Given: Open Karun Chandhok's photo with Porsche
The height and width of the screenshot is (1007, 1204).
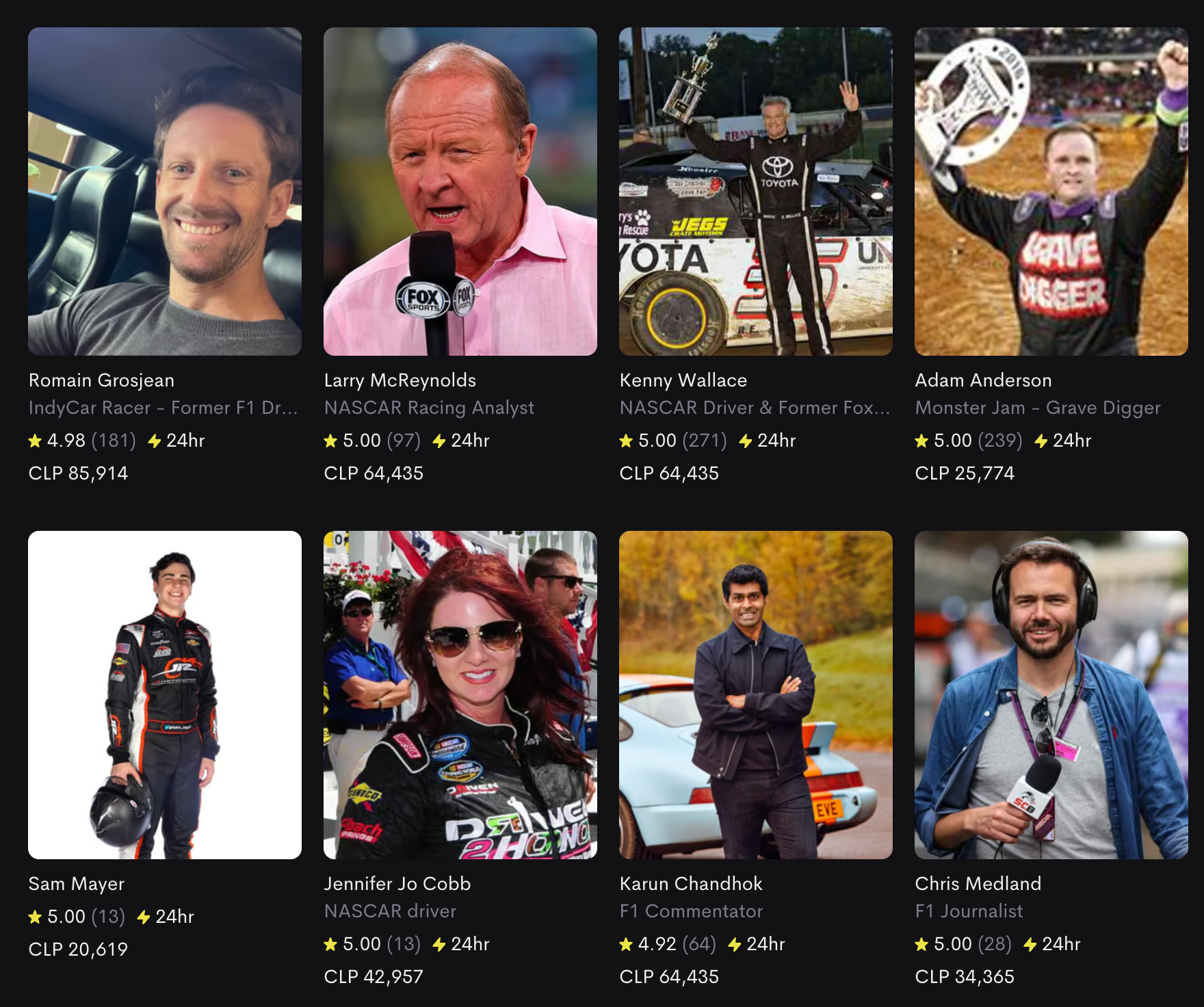Looking at the screenshot, I should tap(756, 695).
